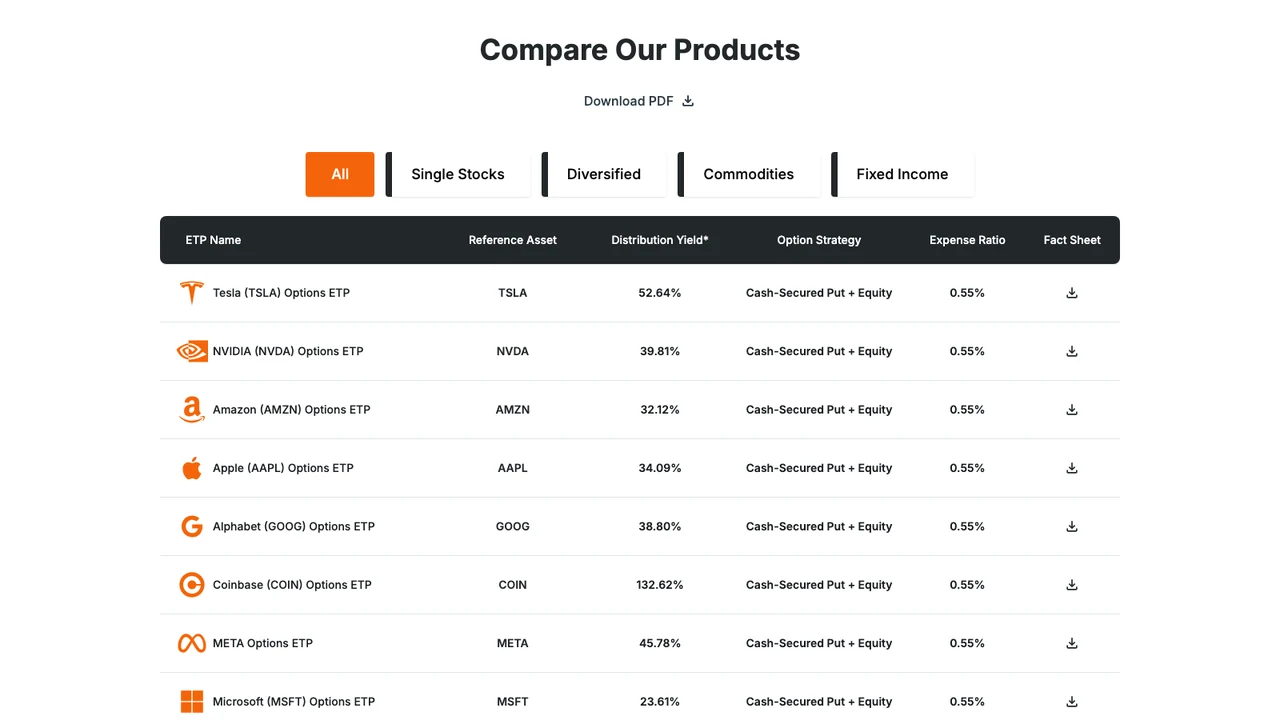Switch to the Single Stocks tab
1280x720 pixels.
[x=458, y=174]
